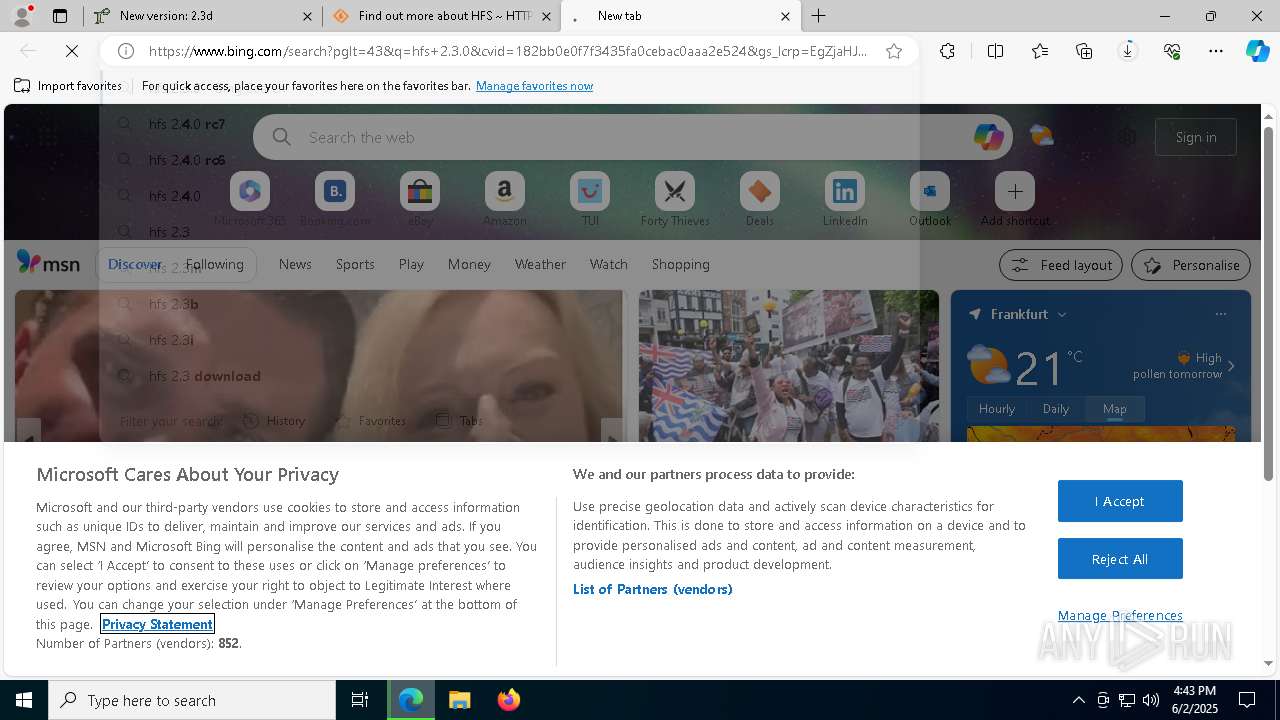Open the Copilot sidebar icon
This screenshot has height=720, width=1280.
tap(1258, 51)
